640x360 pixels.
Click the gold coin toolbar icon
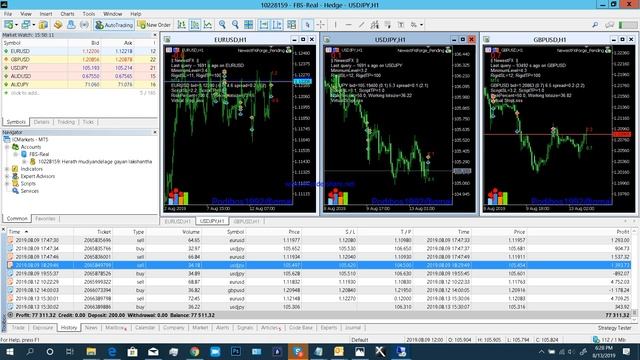click(58, 25)
